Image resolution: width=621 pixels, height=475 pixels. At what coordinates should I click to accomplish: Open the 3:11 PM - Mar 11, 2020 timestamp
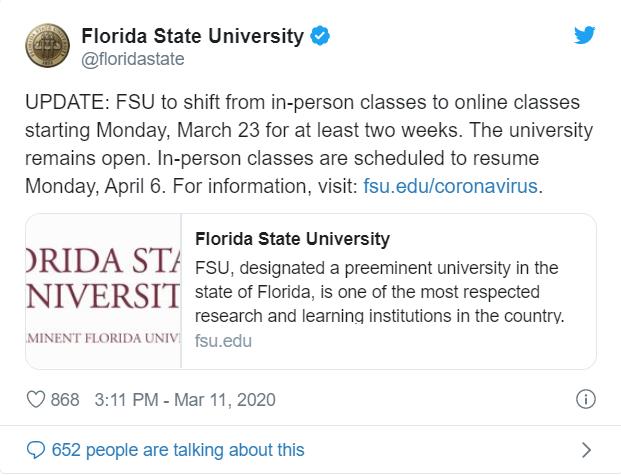185,399
